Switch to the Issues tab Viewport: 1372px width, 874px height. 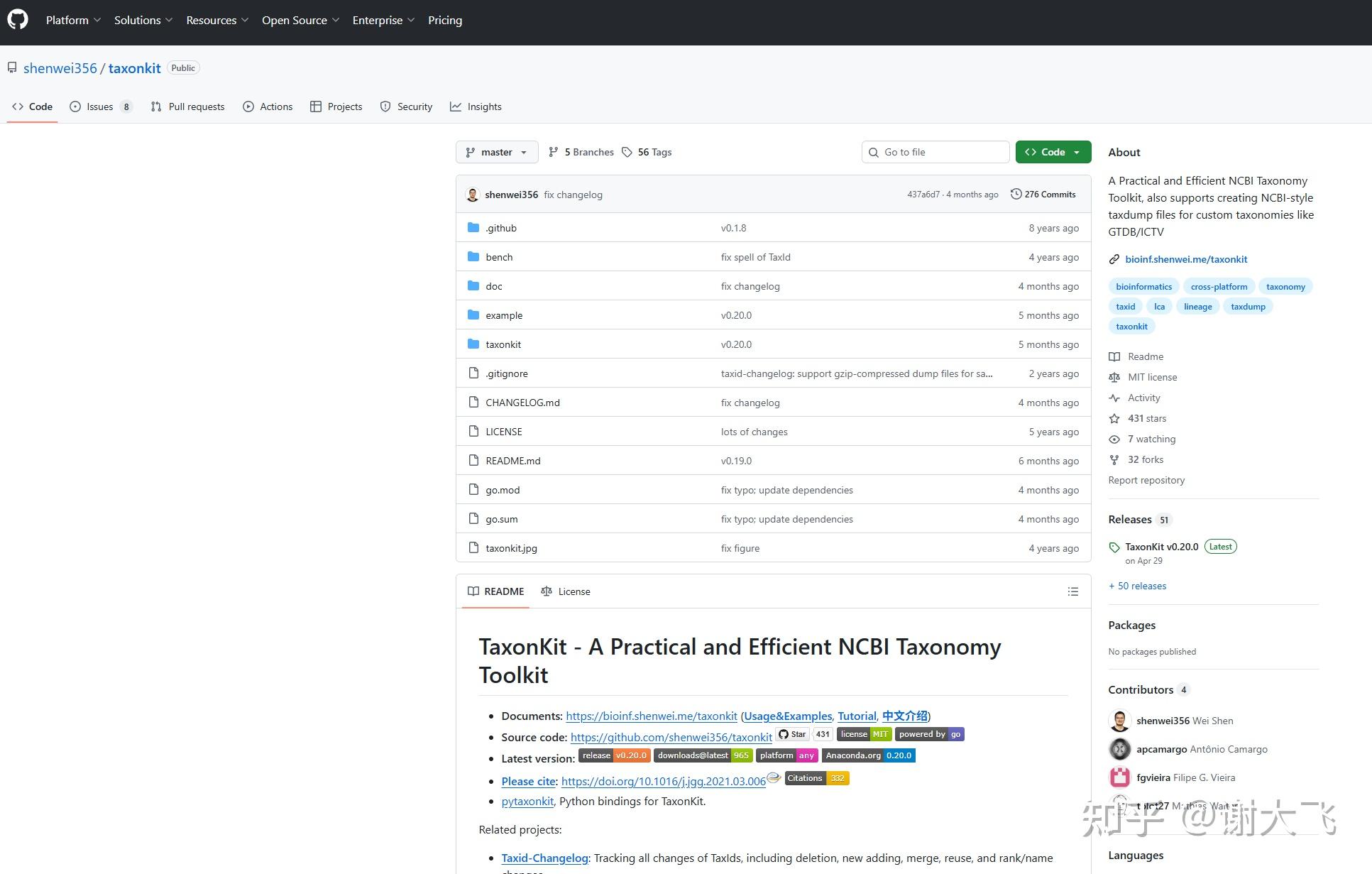(x=100, y=106)
